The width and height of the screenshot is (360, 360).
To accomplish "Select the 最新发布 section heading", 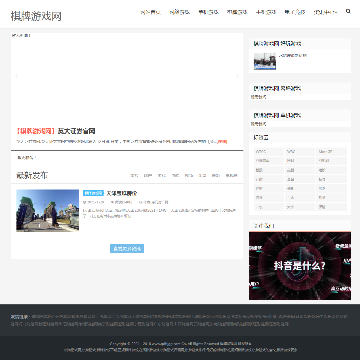I will click(32, 175).
